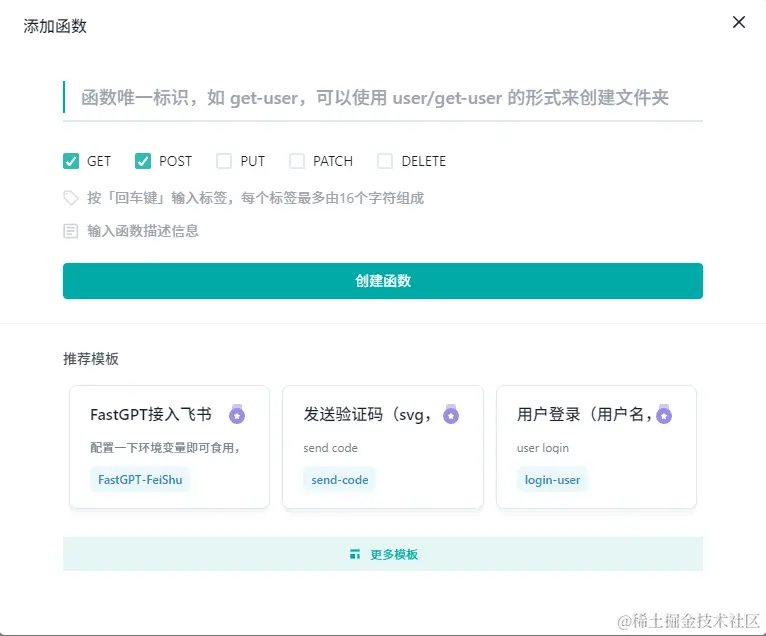The width and height of the screenshot is (766, 636).
Task: Enable the PUT method checkbox
Action: pos(224,161)
